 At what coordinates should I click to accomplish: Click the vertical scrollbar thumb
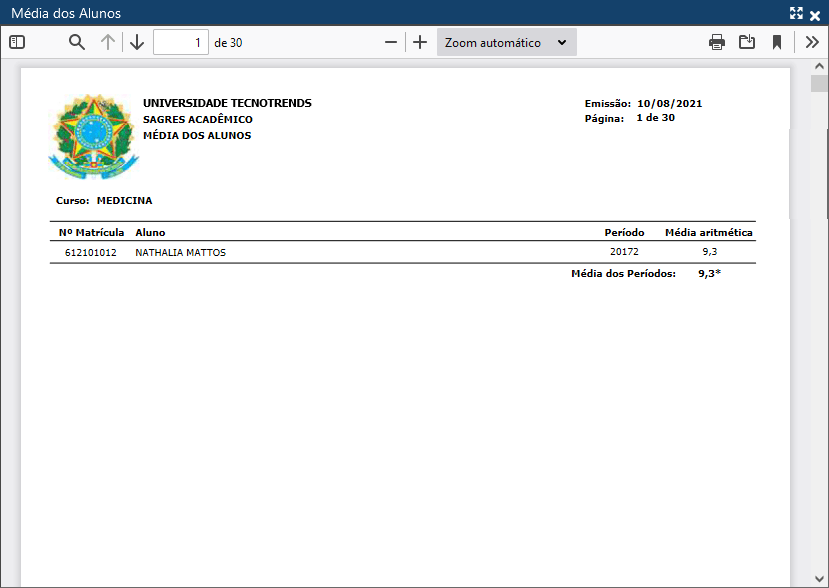coord(819,83)
